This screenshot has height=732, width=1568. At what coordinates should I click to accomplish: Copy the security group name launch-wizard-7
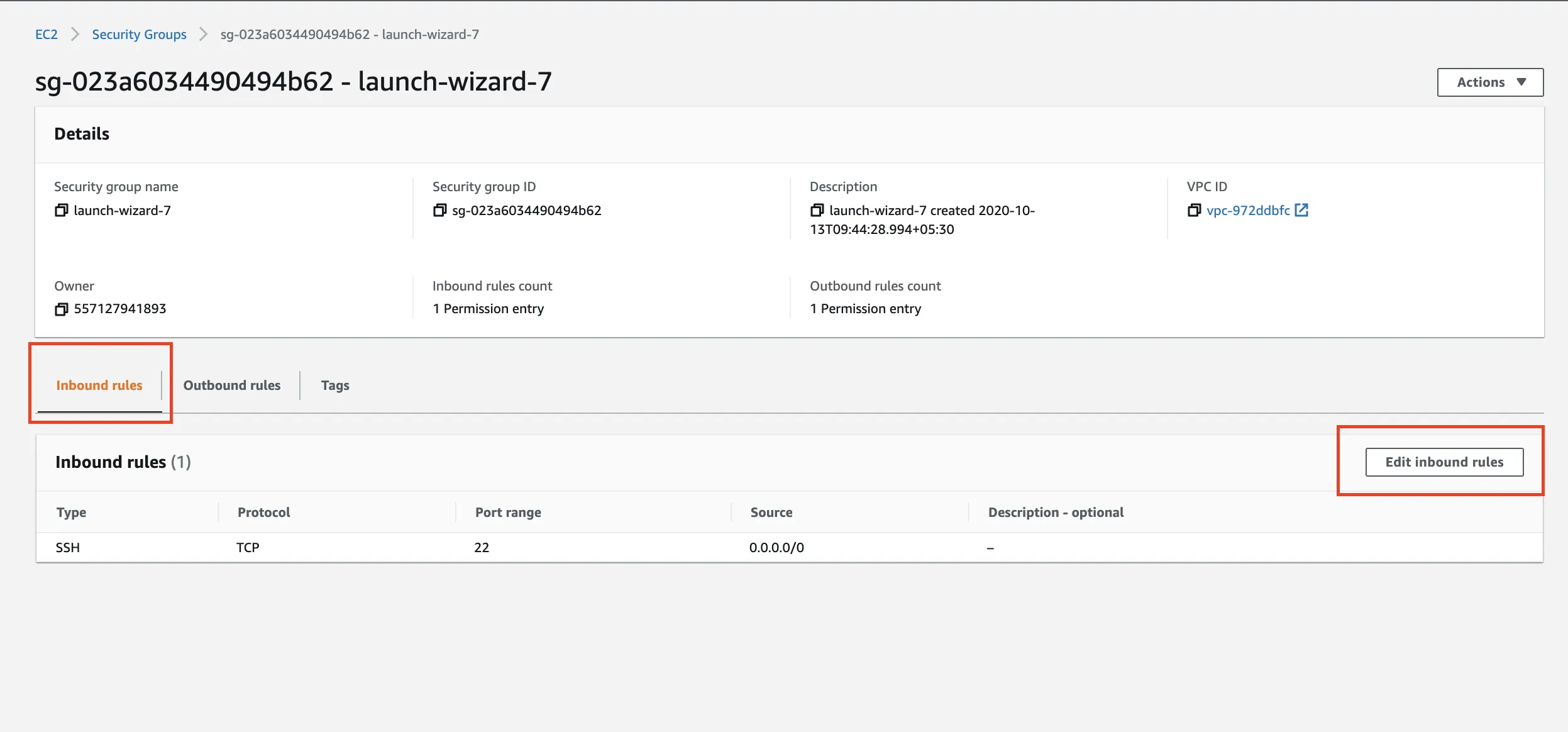pyautogui.click(x=61, y=211)
